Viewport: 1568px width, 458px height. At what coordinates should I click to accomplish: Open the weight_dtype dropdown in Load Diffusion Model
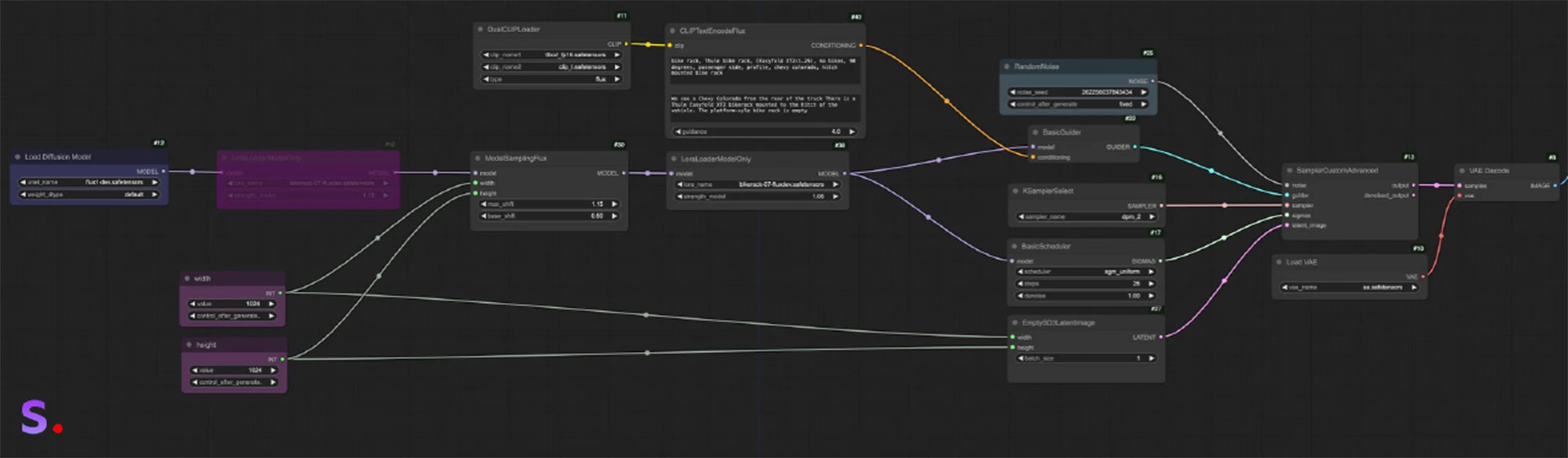point(89,194)
